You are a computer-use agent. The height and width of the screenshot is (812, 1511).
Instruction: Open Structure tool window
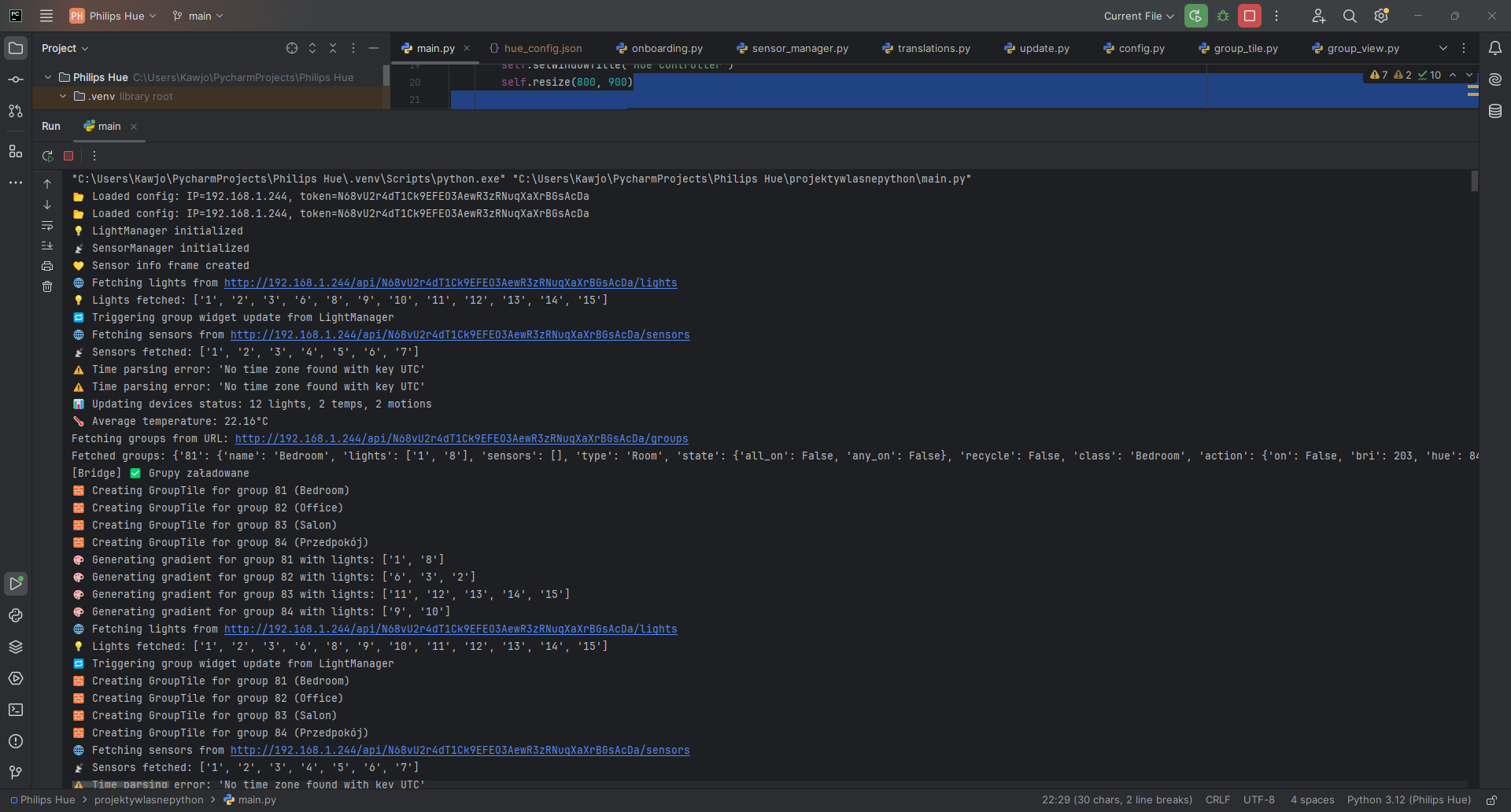point(16,151)
